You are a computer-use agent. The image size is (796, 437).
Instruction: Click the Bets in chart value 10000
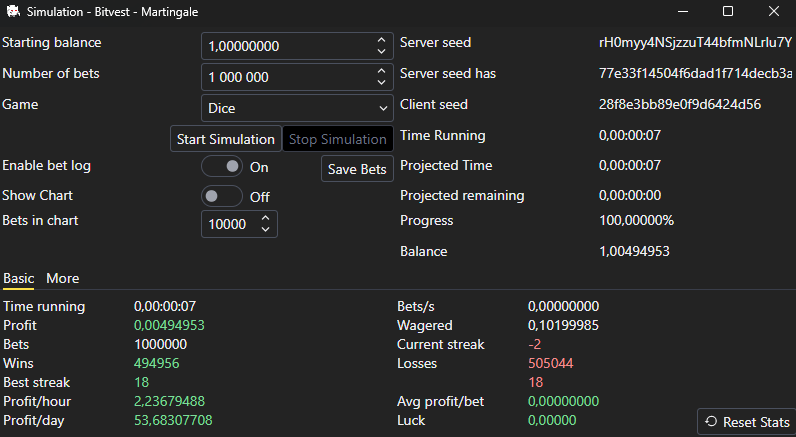click(x=227, y=224)
